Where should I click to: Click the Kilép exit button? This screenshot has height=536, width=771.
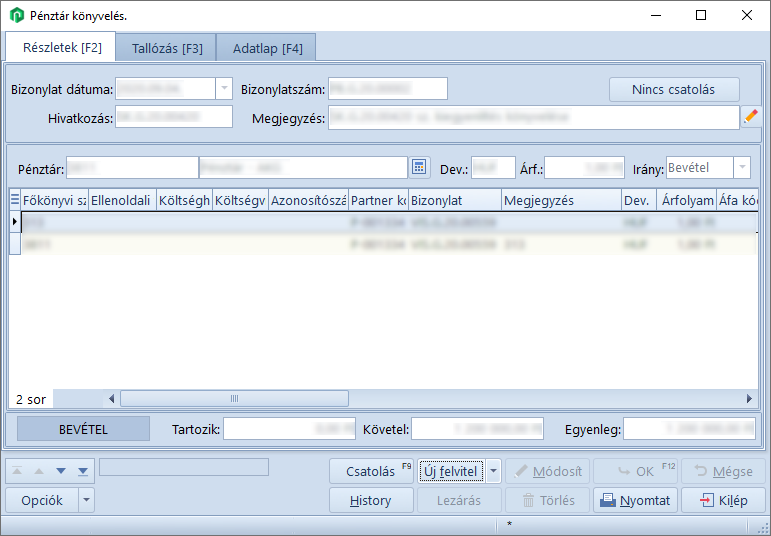tap(723, 500)
